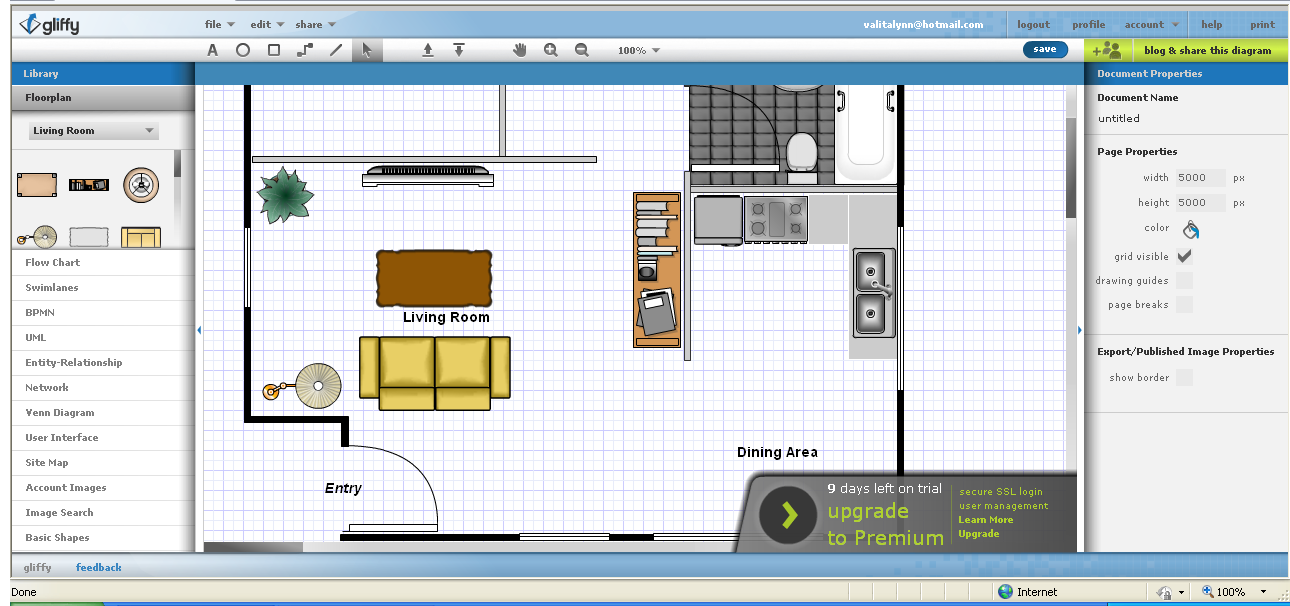This screenshot has width=1290, height=606.
Task: Toggle the grid visible checkbox
Action: [x=1184, y=256]
